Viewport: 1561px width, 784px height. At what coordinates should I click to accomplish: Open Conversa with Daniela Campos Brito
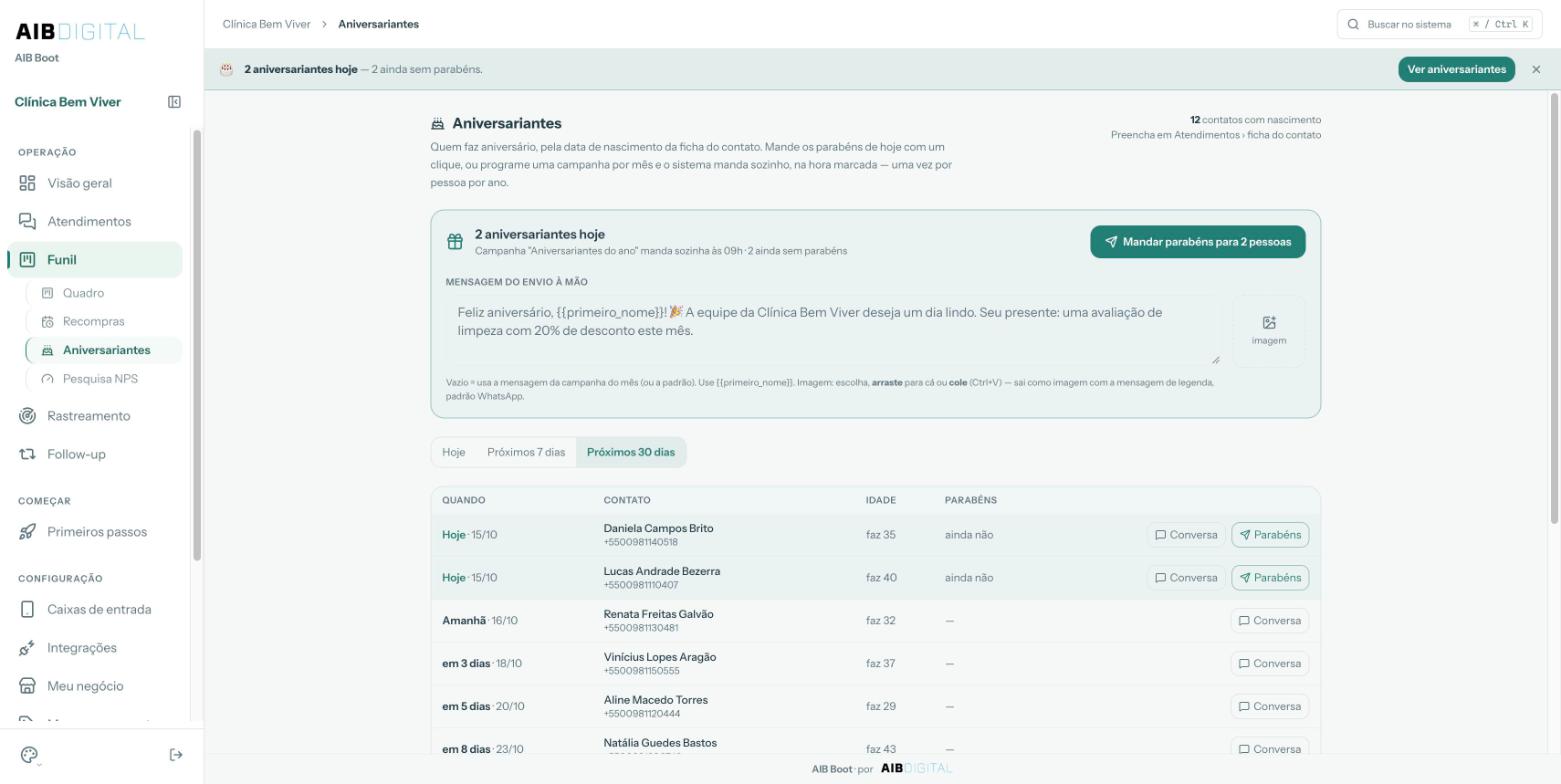(1186, 535)
